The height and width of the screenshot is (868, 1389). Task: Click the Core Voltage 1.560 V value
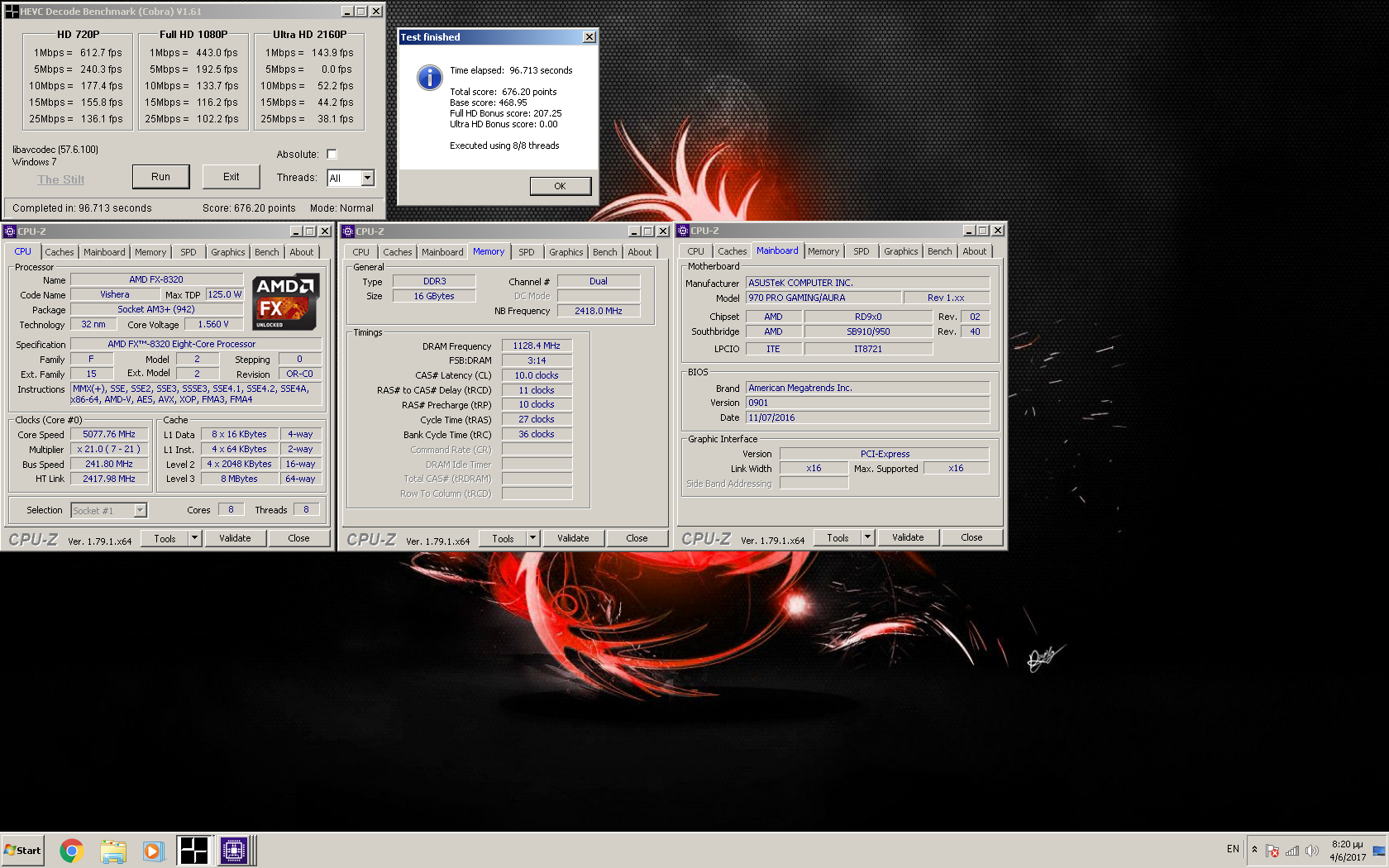(213, 324)
